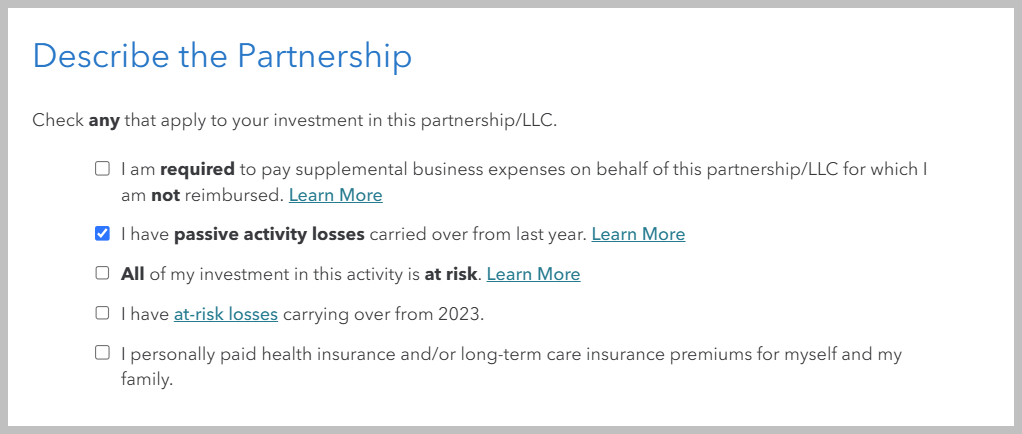Viewport: 1022px width, 434px height.
Task: Open Learn More beside passive activity losses
Action: tap(638, 234)
